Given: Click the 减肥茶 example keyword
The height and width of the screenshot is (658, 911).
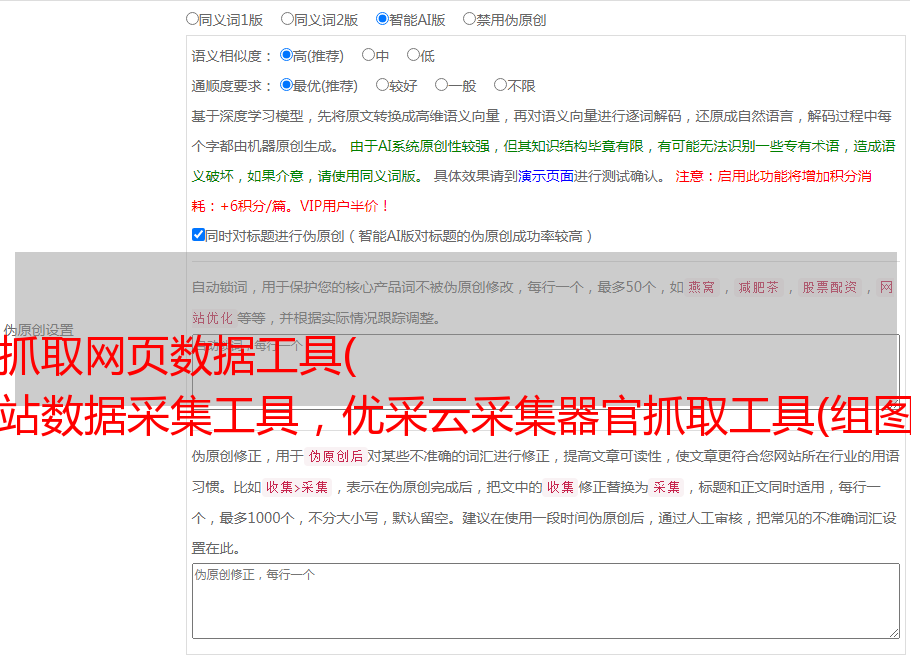Looking at the screenshot, I should (x=758, y=287).
